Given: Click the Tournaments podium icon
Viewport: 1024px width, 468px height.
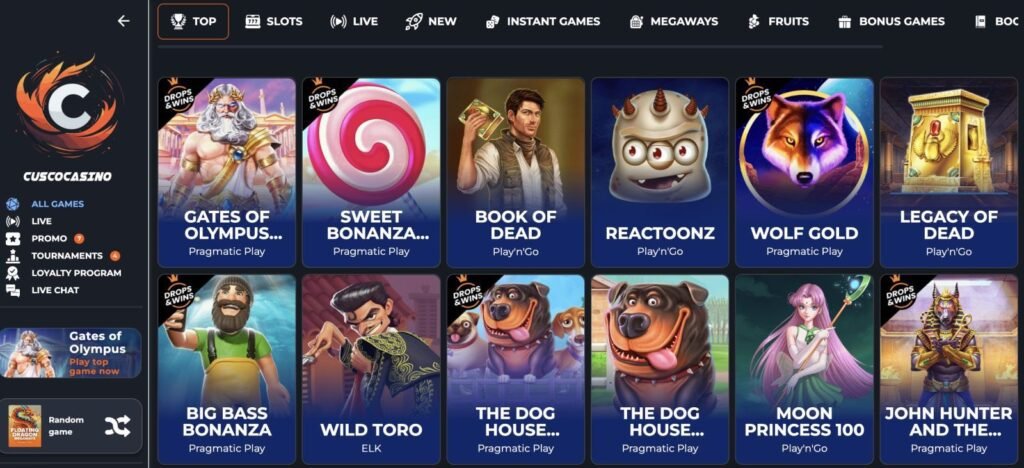Looking at the screenshot, I should [12, 256].
